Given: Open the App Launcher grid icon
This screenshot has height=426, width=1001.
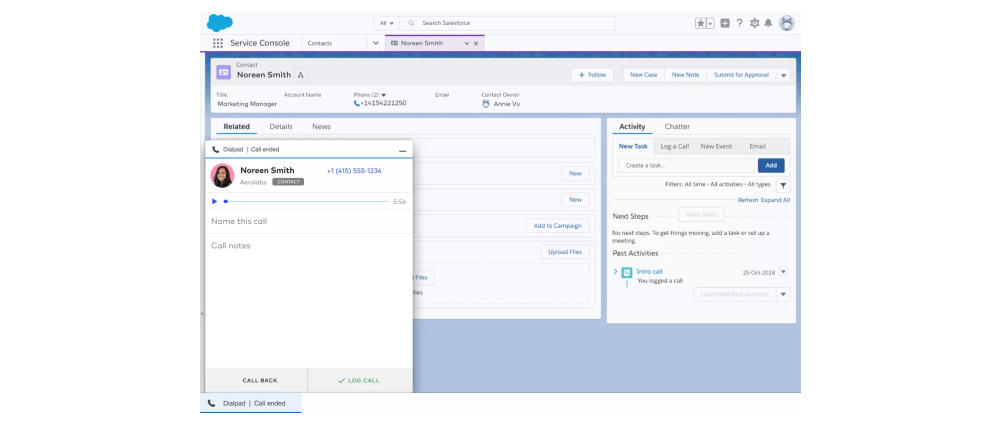Looking at the screenshot, I should pyautogui.click(x=218, y=43).
